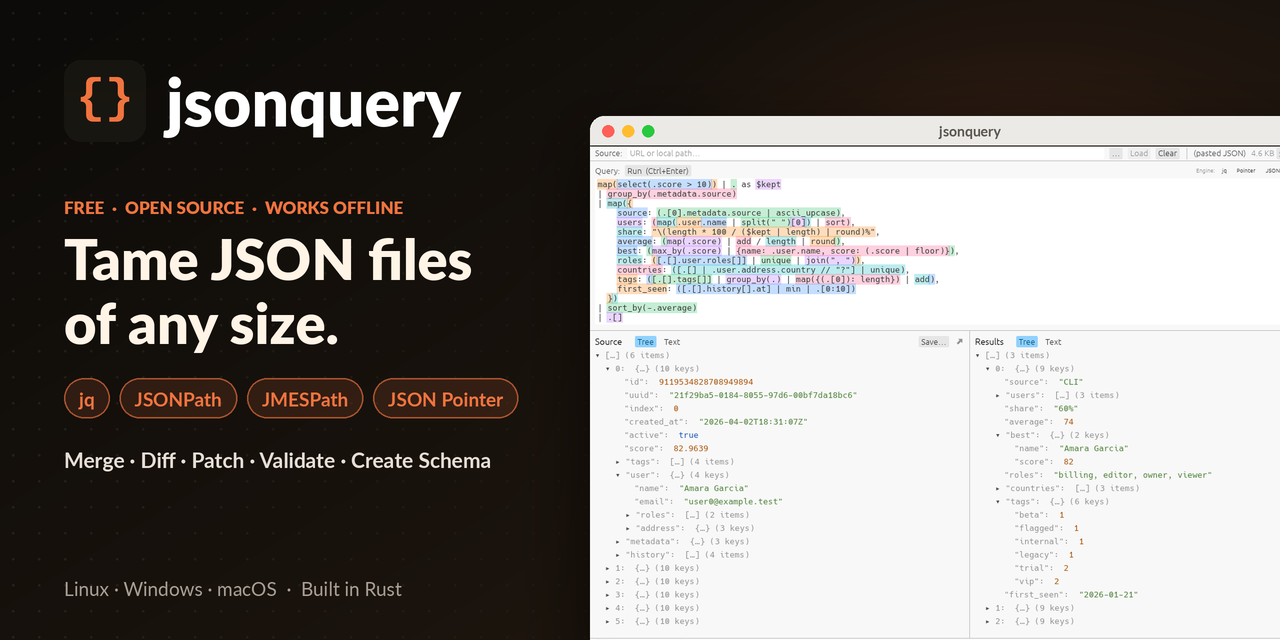1280x640 pixels.
Task: Click the "id" value 9119534828708949894
Action: (x=705, y=382)
